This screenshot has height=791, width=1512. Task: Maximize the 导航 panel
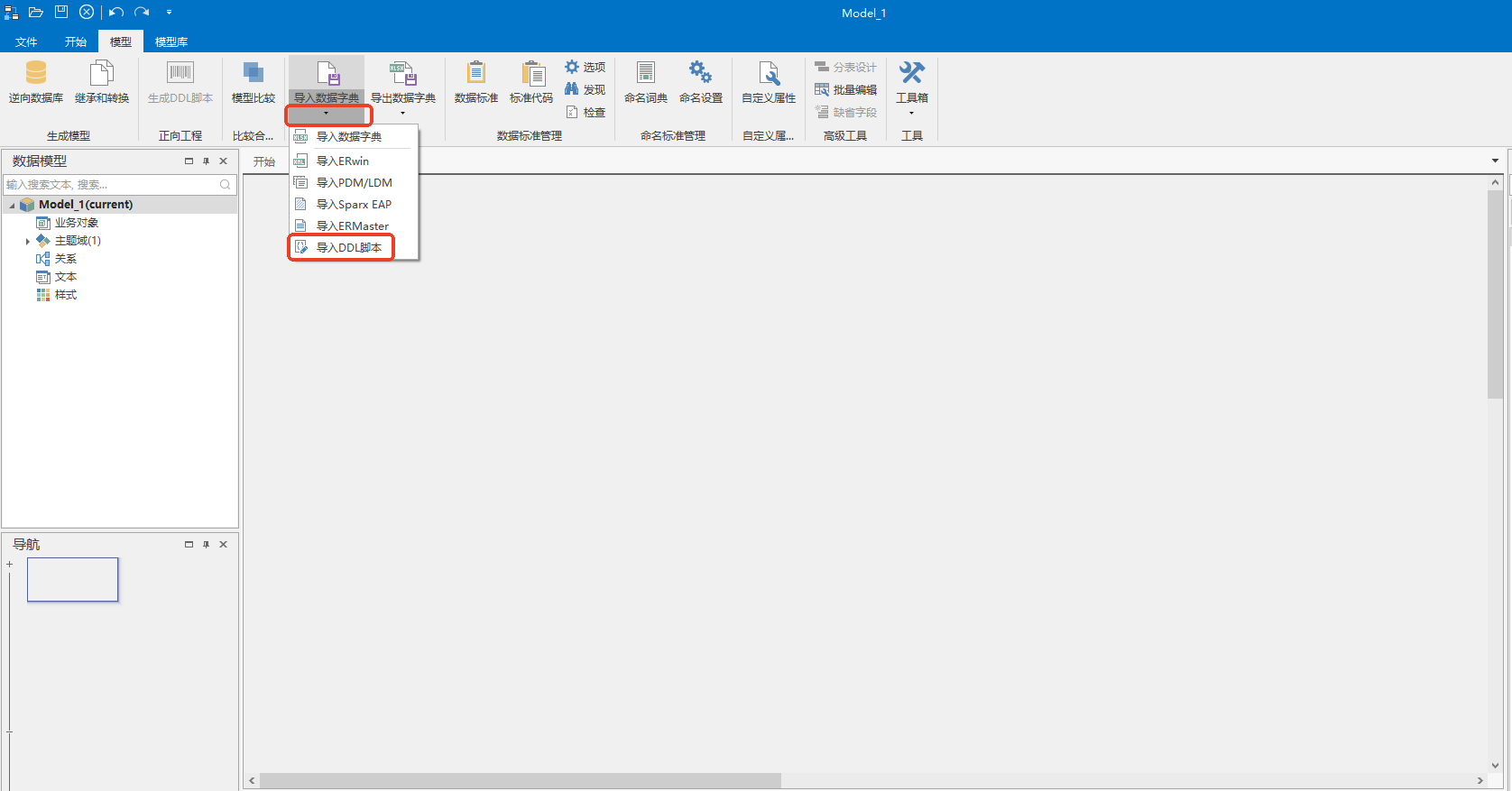coord(189,545)
